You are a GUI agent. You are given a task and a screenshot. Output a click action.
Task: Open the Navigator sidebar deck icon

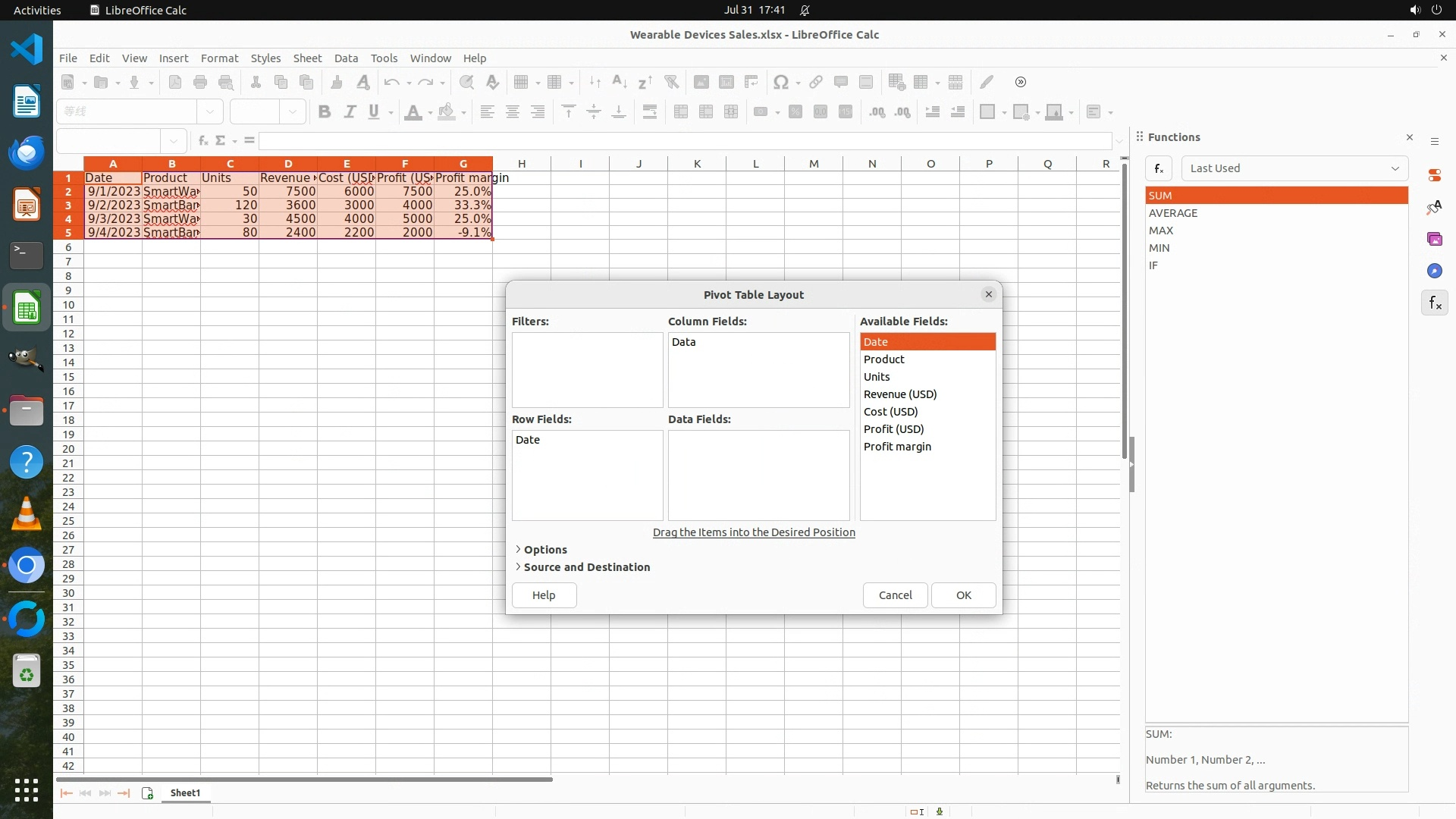1434,271
